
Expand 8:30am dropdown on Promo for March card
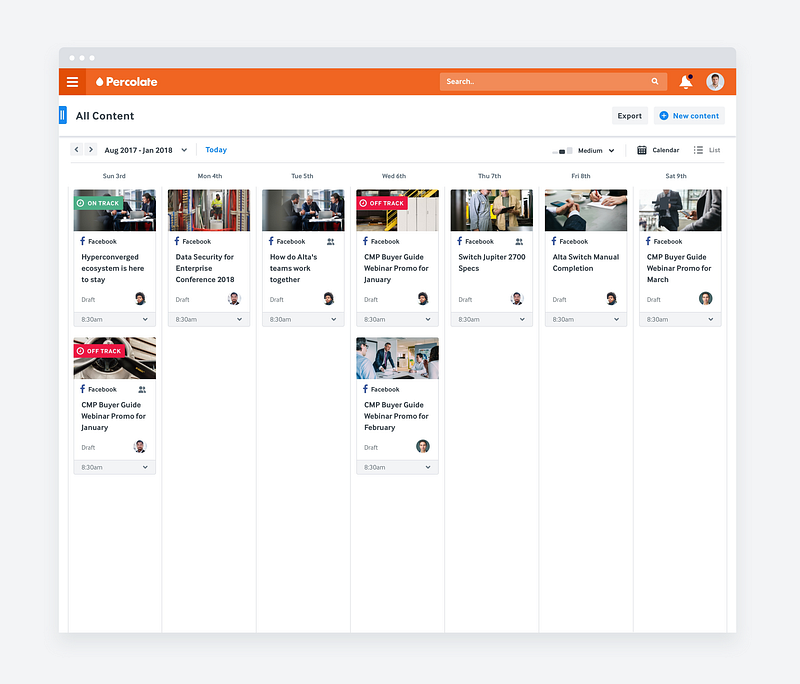click(711, 319)
